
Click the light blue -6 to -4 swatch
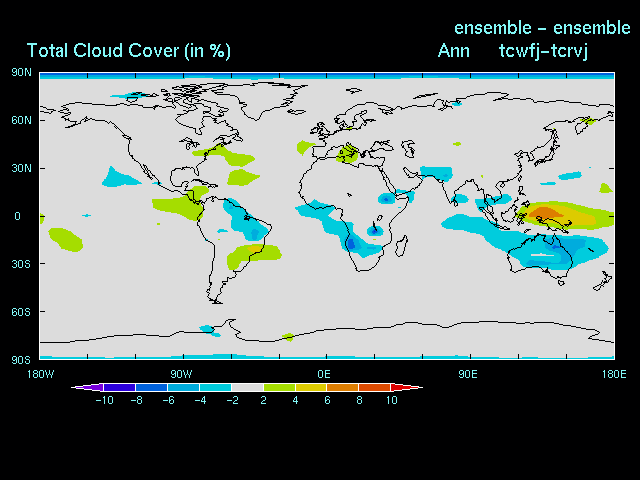[183, 387]
